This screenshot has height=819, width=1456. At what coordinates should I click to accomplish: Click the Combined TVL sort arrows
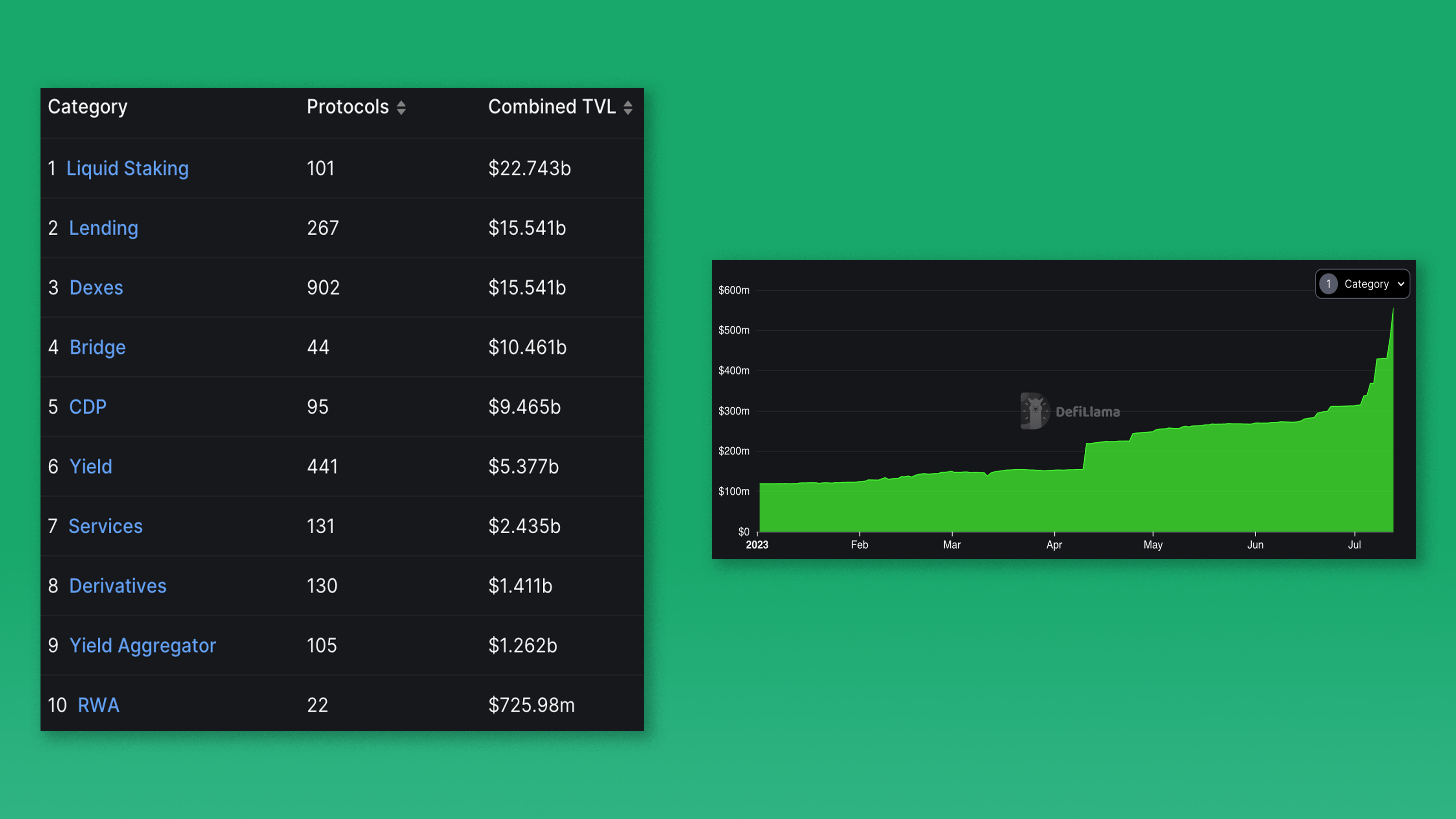click(x=627, y=107)
